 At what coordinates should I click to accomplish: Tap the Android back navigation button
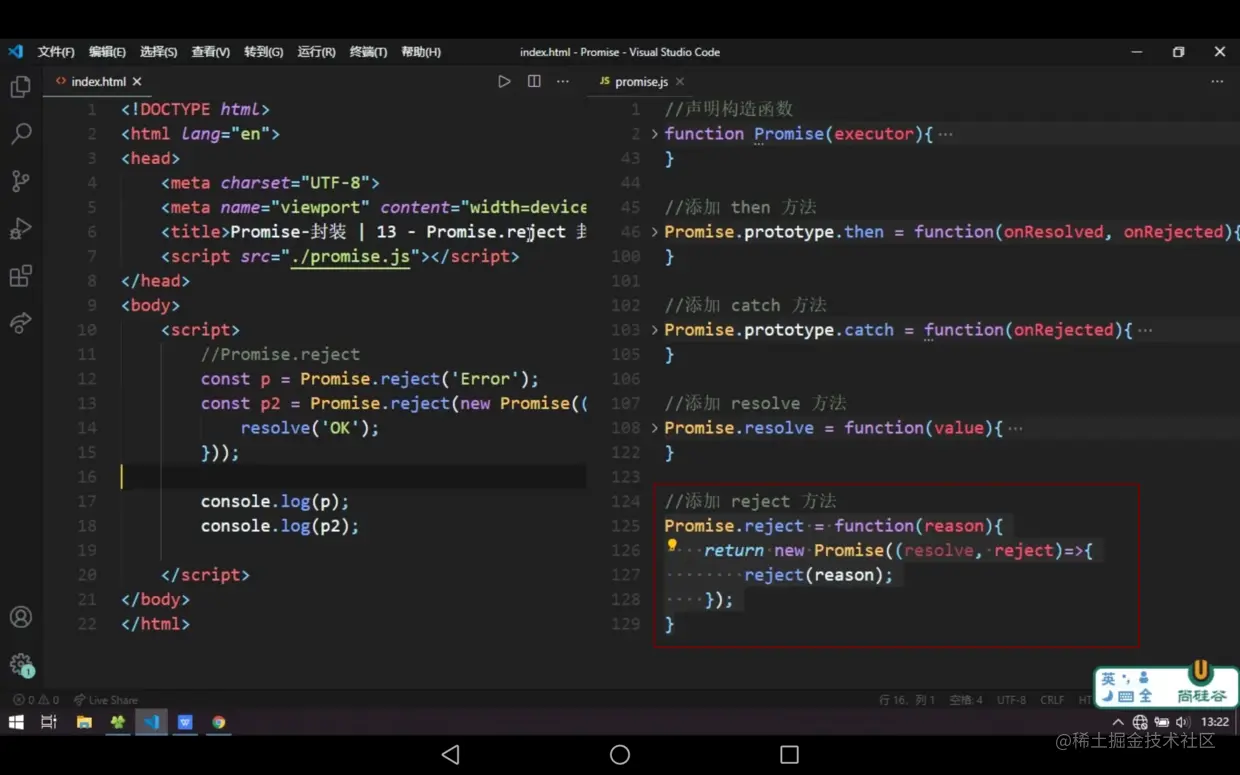coord(450,754)
